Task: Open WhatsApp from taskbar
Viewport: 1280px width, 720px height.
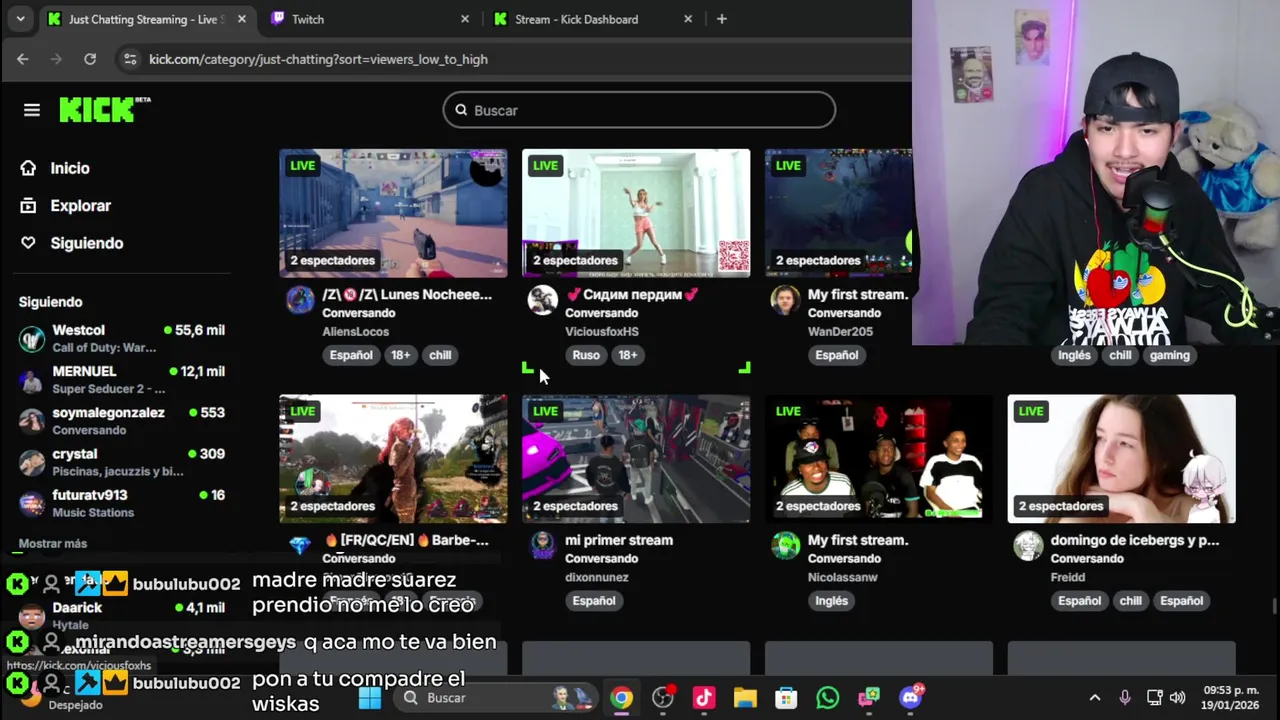Action: click(827, 698)
